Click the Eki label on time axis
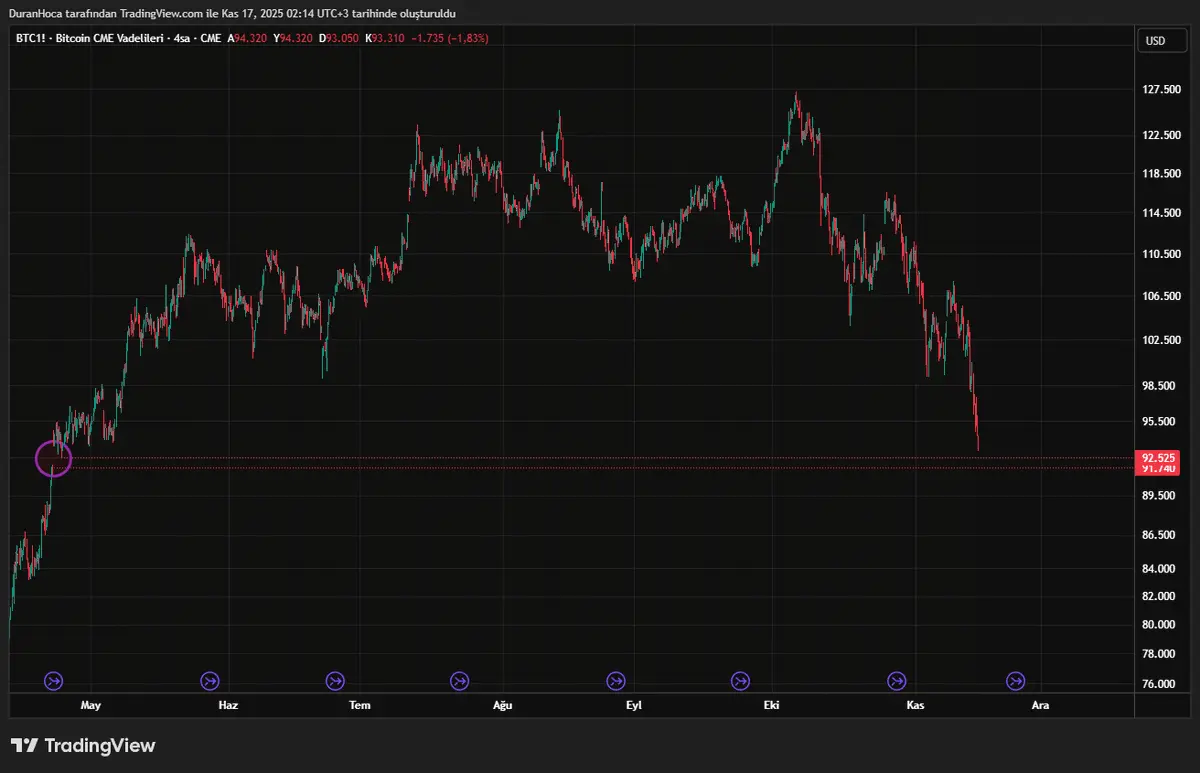The image size is (1200, 773). pyautogui.click(x=771, y=705)
